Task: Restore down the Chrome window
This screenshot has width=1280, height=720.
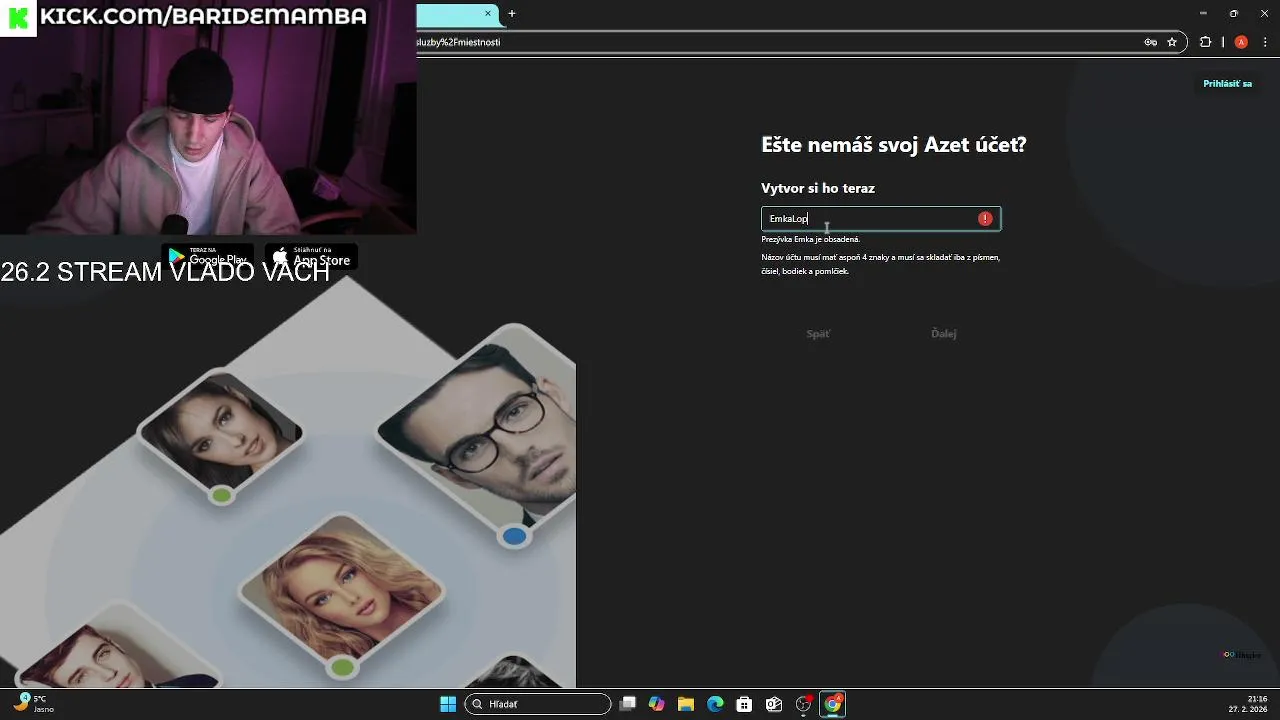Action: coord(1234,14)
